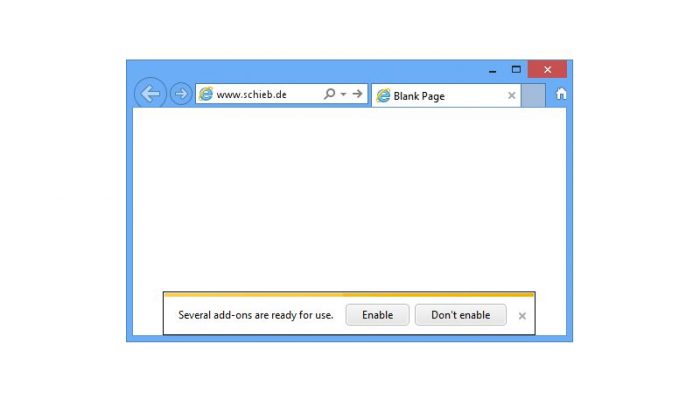The image size is (700, 400).
Task: Dismiss the add-ons notification bar
Action: pyautogui.click(x=522, y=316)
